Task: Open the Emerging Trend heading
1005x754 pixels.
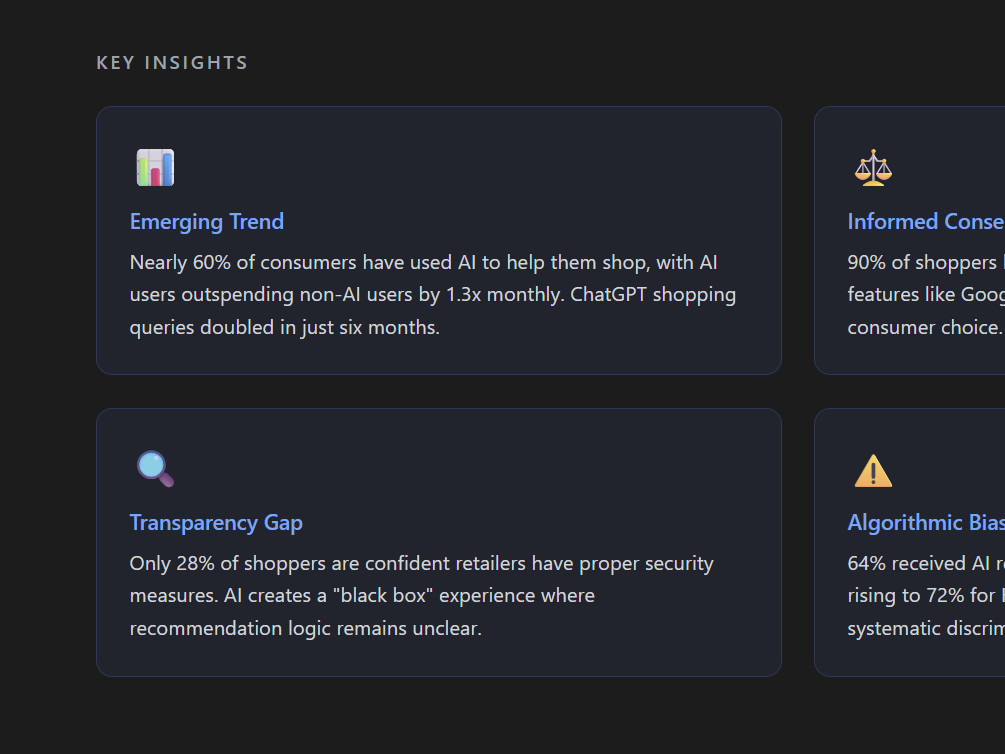Action: (207, 222)
